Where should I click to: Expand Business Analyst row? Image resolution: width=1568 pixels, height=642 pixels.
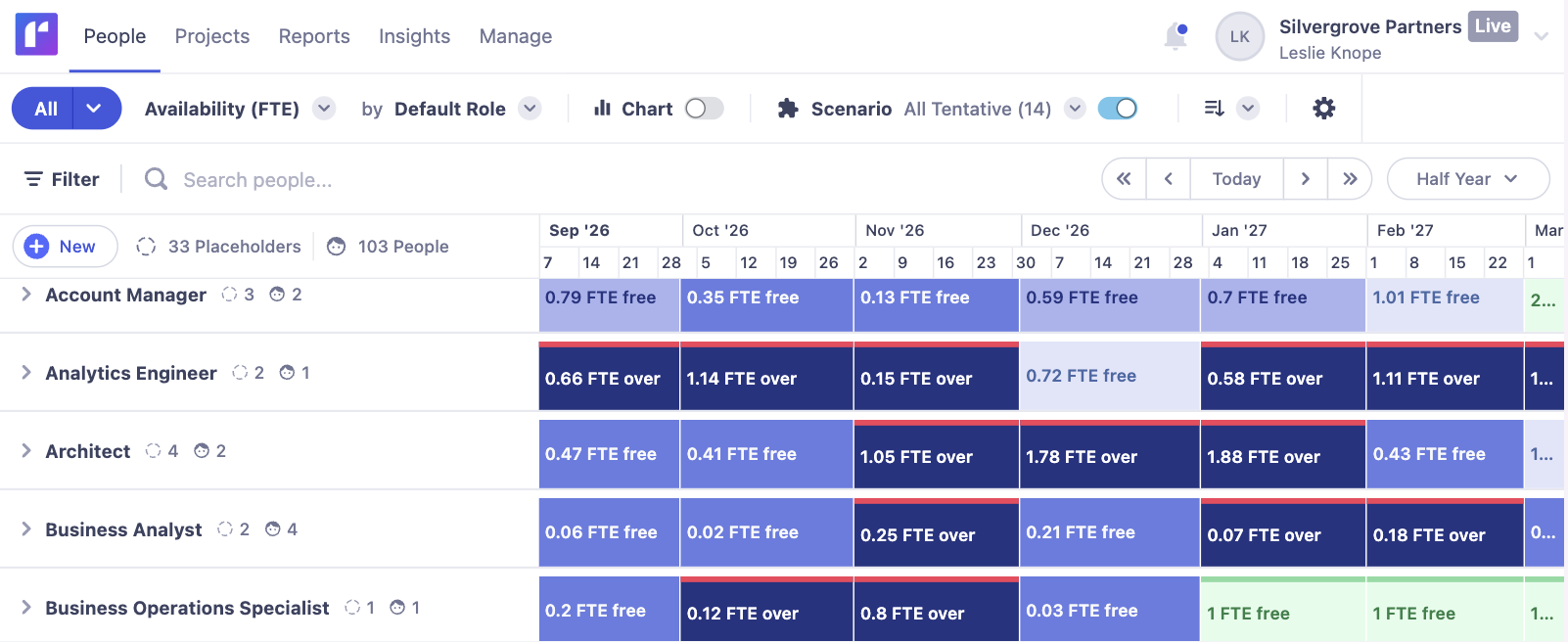pyautogui.click(x=26, y=529)
